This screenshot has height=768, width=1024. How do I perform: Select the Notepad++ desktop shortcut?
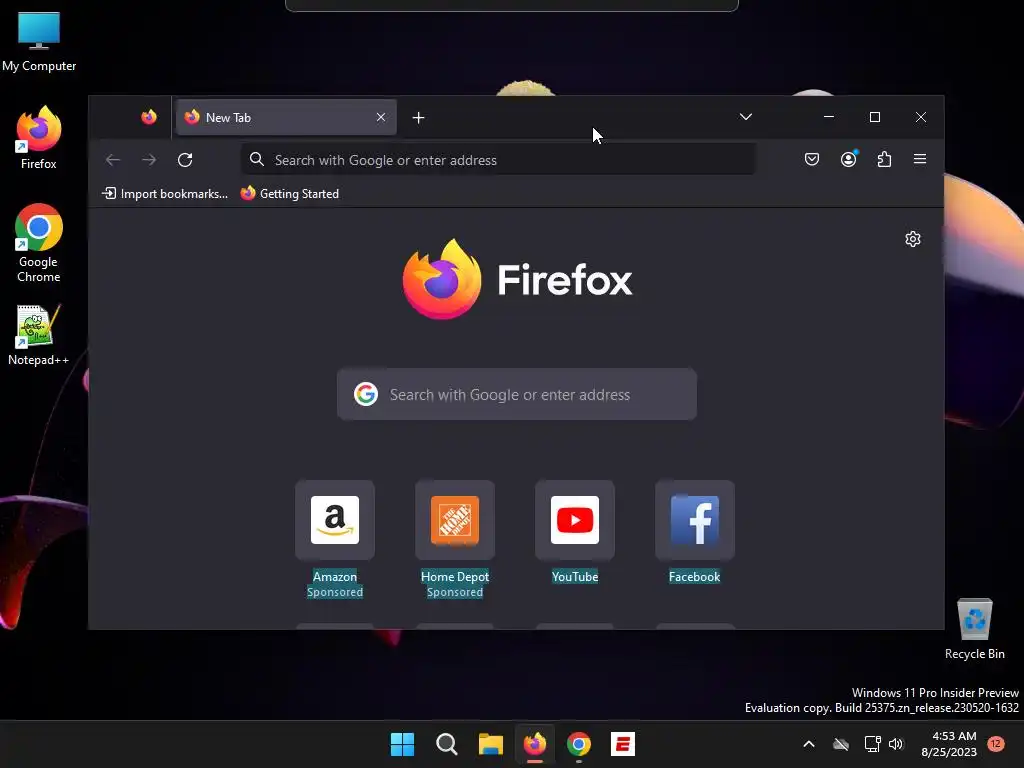click(39, 334)
